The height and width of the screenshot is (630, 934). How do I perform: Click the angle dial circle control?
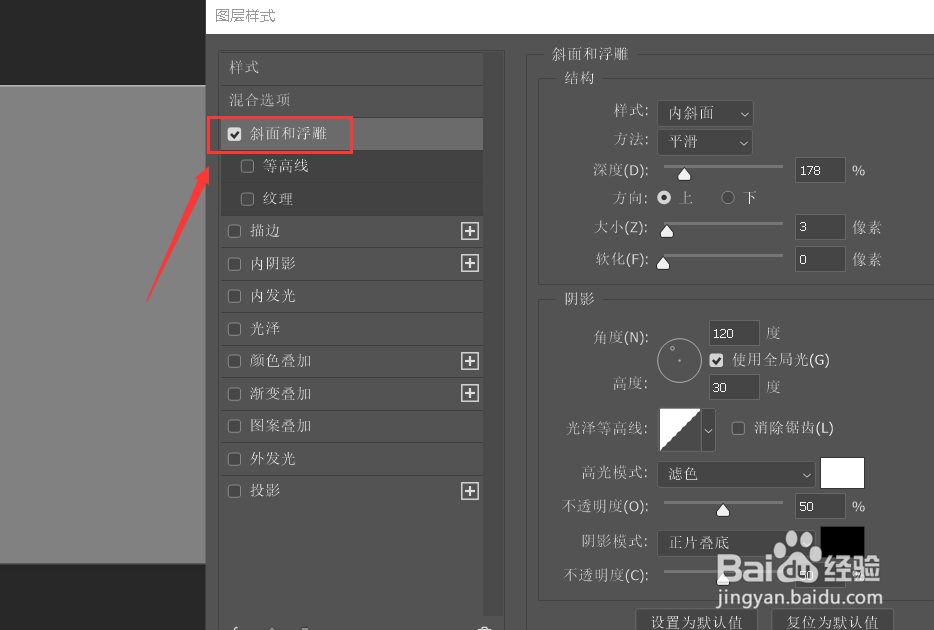pyautogui.click(x=680, y=361)
